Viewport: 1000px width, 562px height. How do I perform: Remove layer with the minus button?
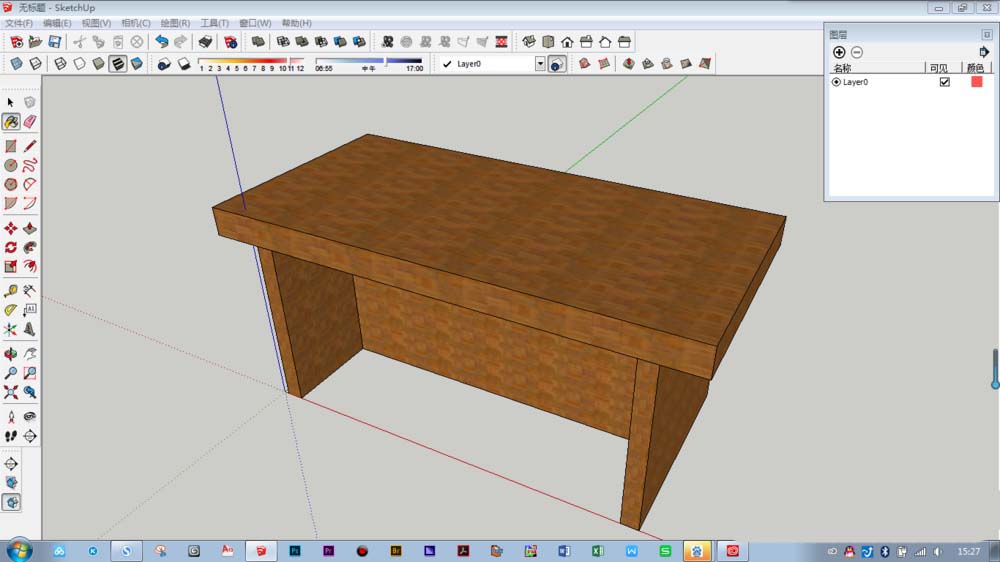857,52
